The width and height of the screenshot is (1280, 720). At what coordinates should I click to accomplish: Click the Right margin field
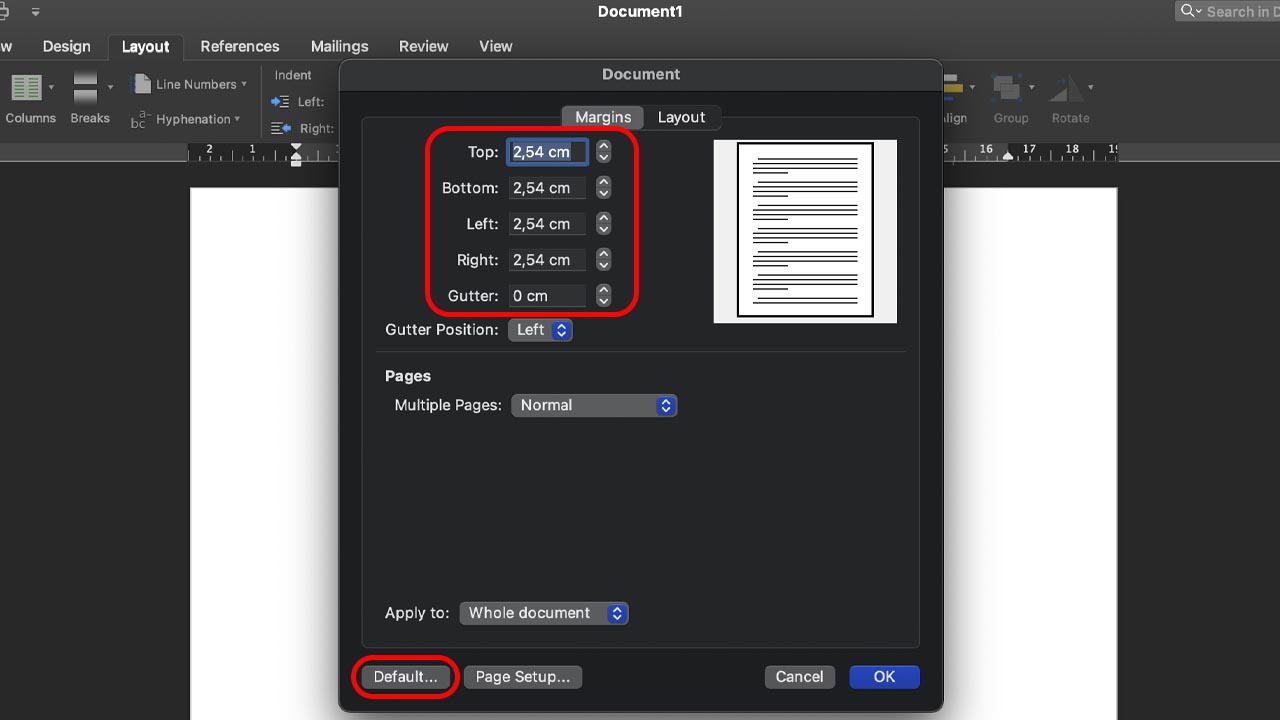coord(548,260)
